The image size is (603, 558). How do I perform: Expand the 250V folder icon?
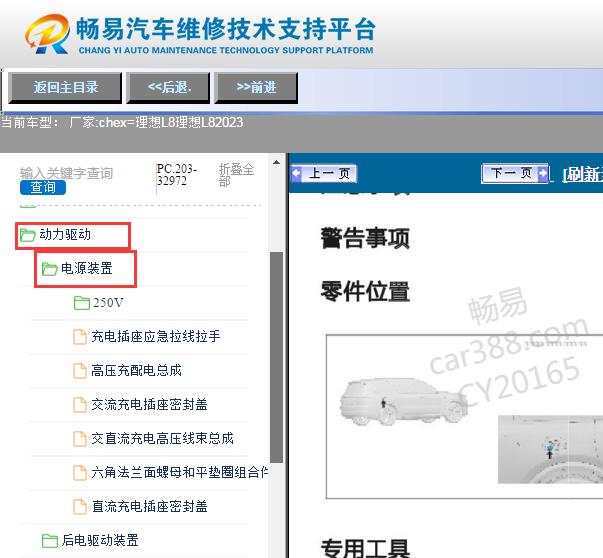(82, 303)
